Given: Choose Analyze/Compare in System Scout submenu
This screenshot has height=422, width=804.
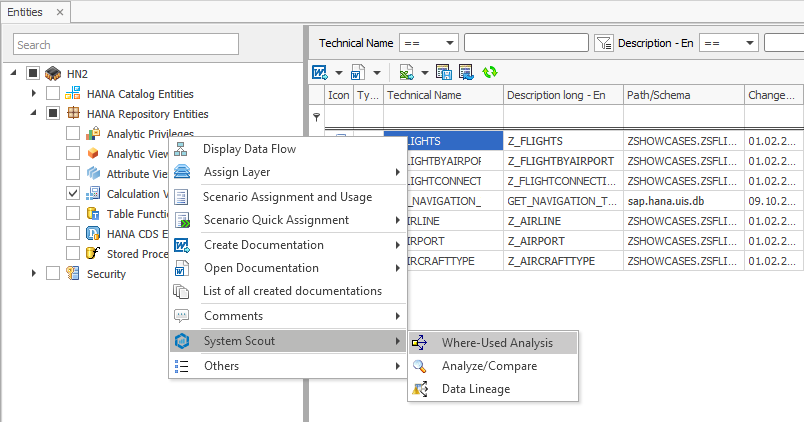Looking at the screenshot, I should click(489, 366).
